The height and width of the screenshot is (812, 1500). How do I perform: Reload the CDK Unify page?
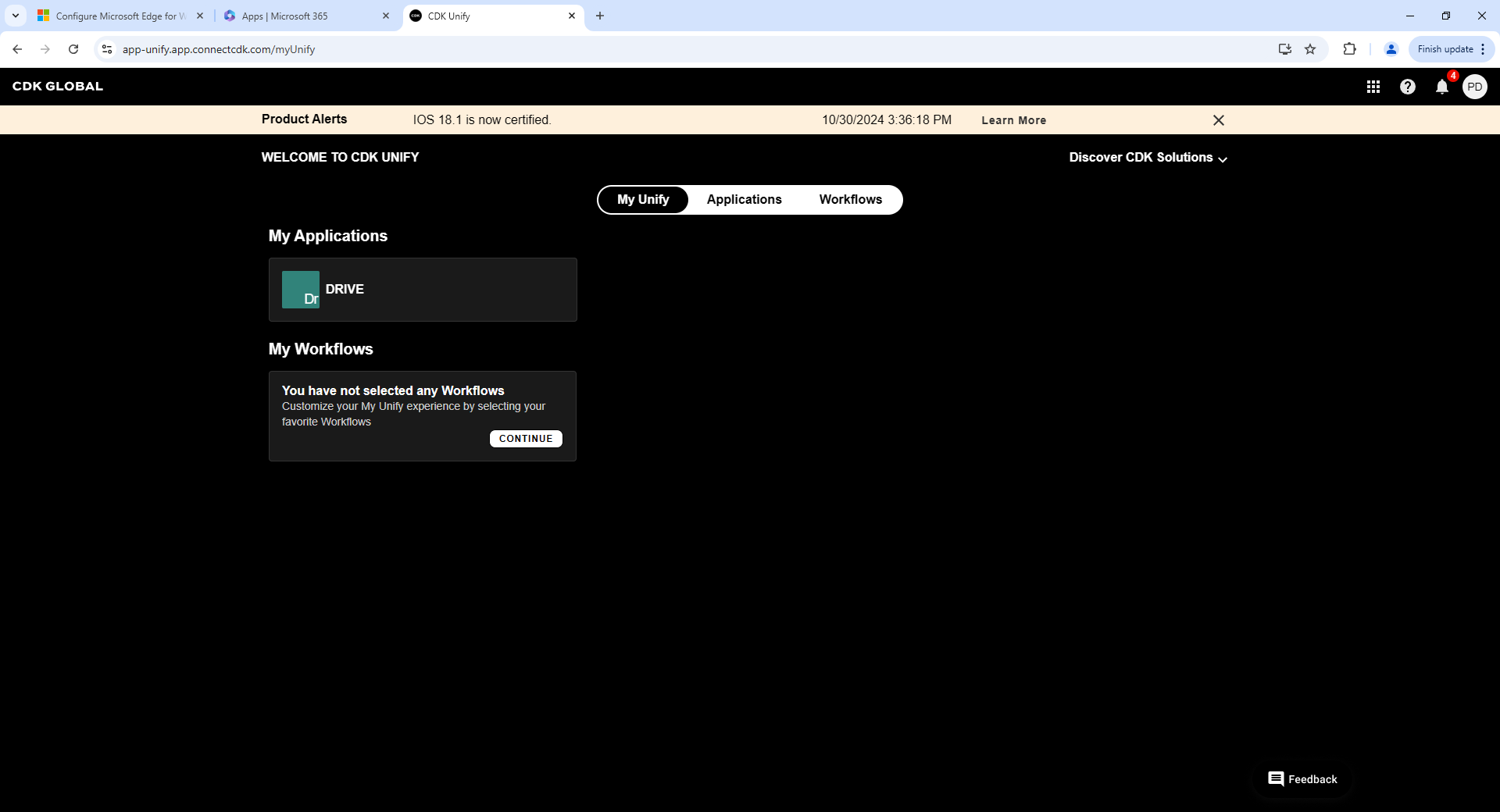coord(73,49)
